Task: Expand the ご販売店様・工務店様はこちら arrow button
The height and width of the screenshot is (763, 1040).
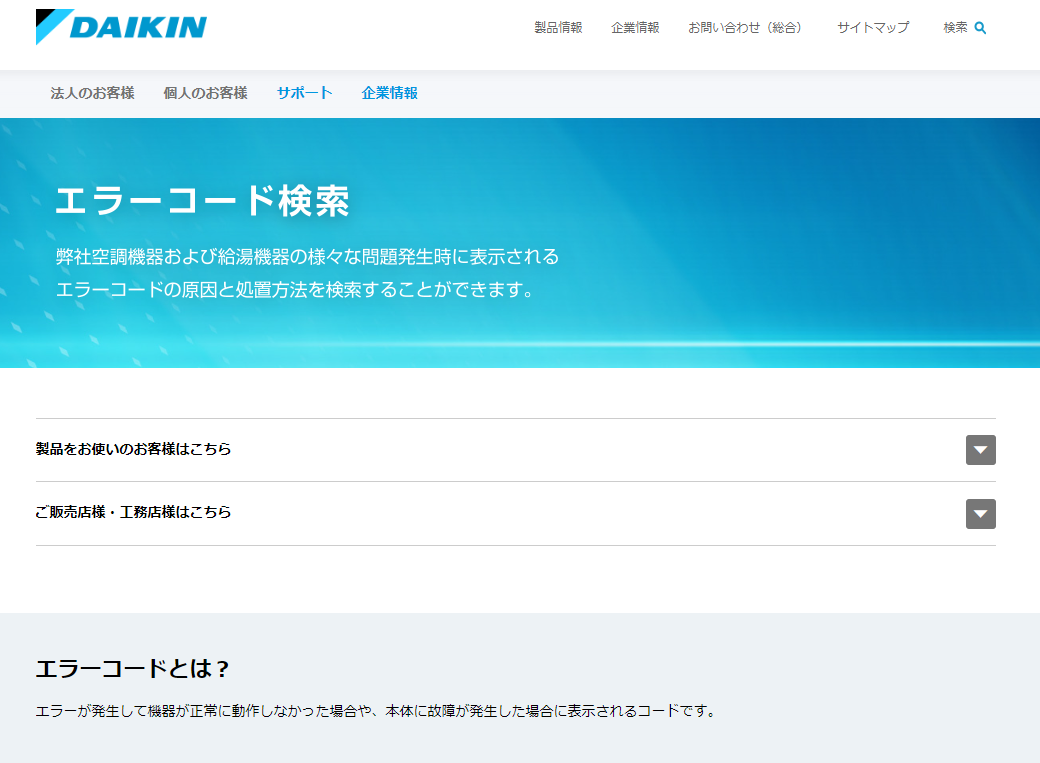Action: click(980, 514)
